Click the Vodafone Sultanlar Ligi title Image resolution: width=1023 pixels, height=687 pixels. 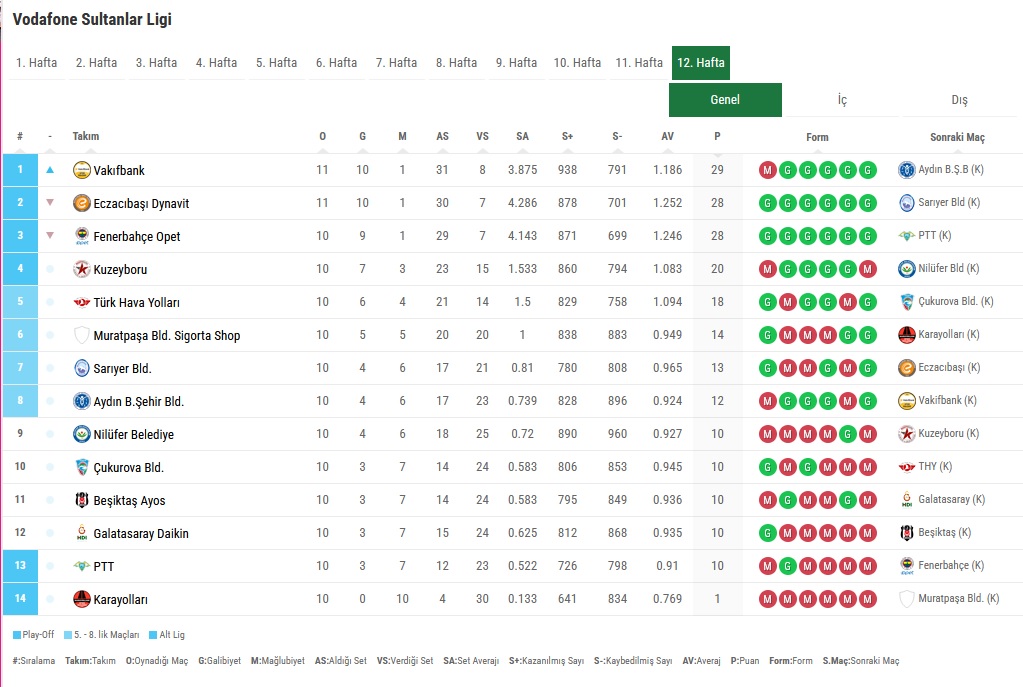click(x=92, y=20)
